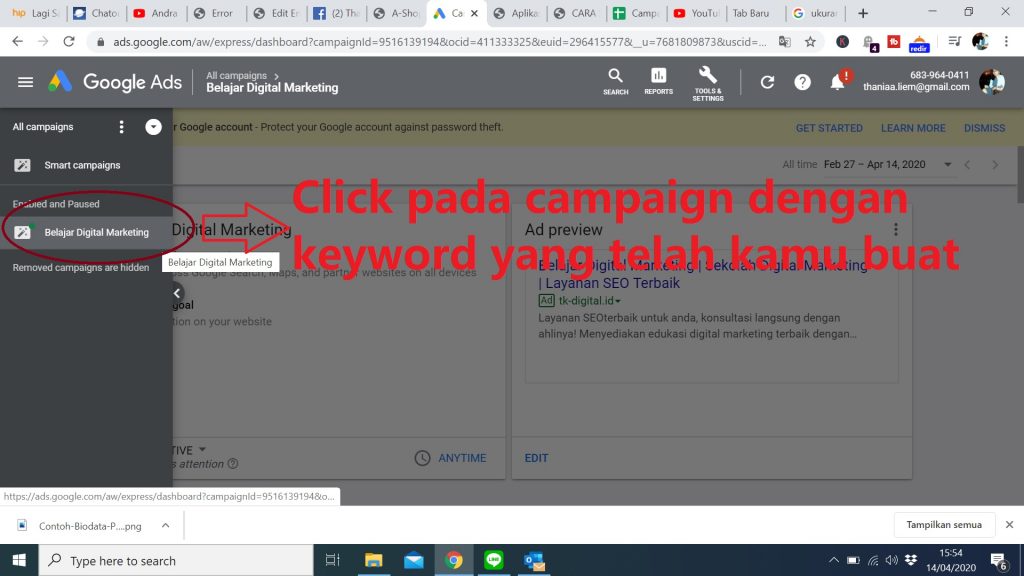1024x576 pixels.
Task: Select Smart campaigns in the sidebar
Action: tap(81, 165)
